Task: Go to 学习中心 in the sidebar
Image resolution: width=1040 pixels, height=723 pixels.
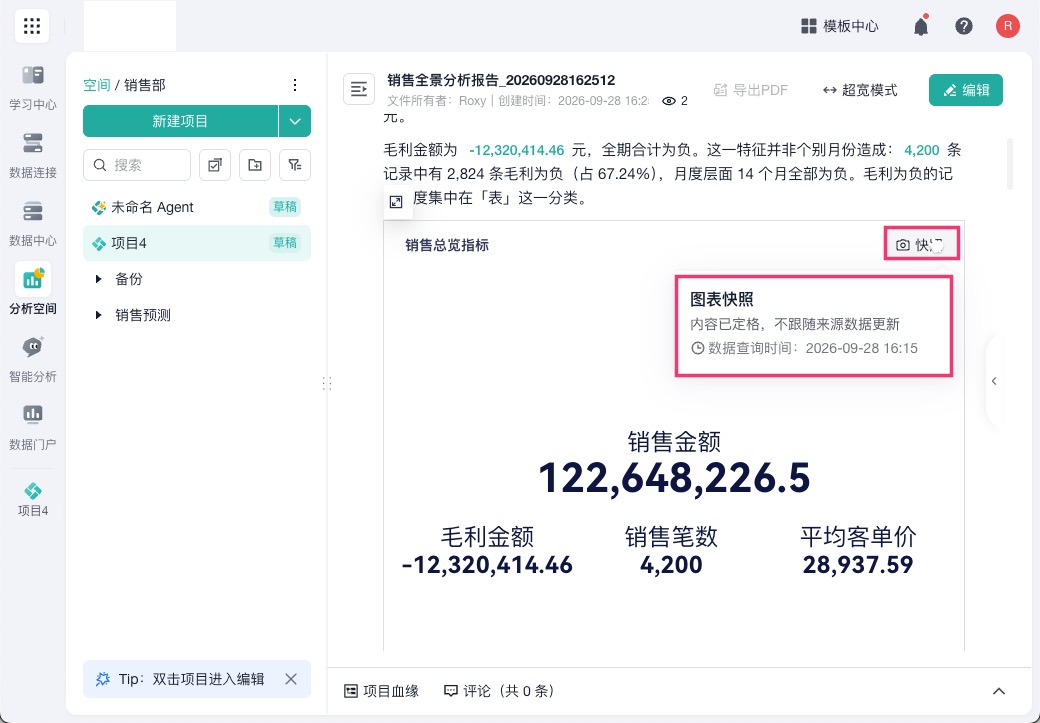Action: point(32,88)
